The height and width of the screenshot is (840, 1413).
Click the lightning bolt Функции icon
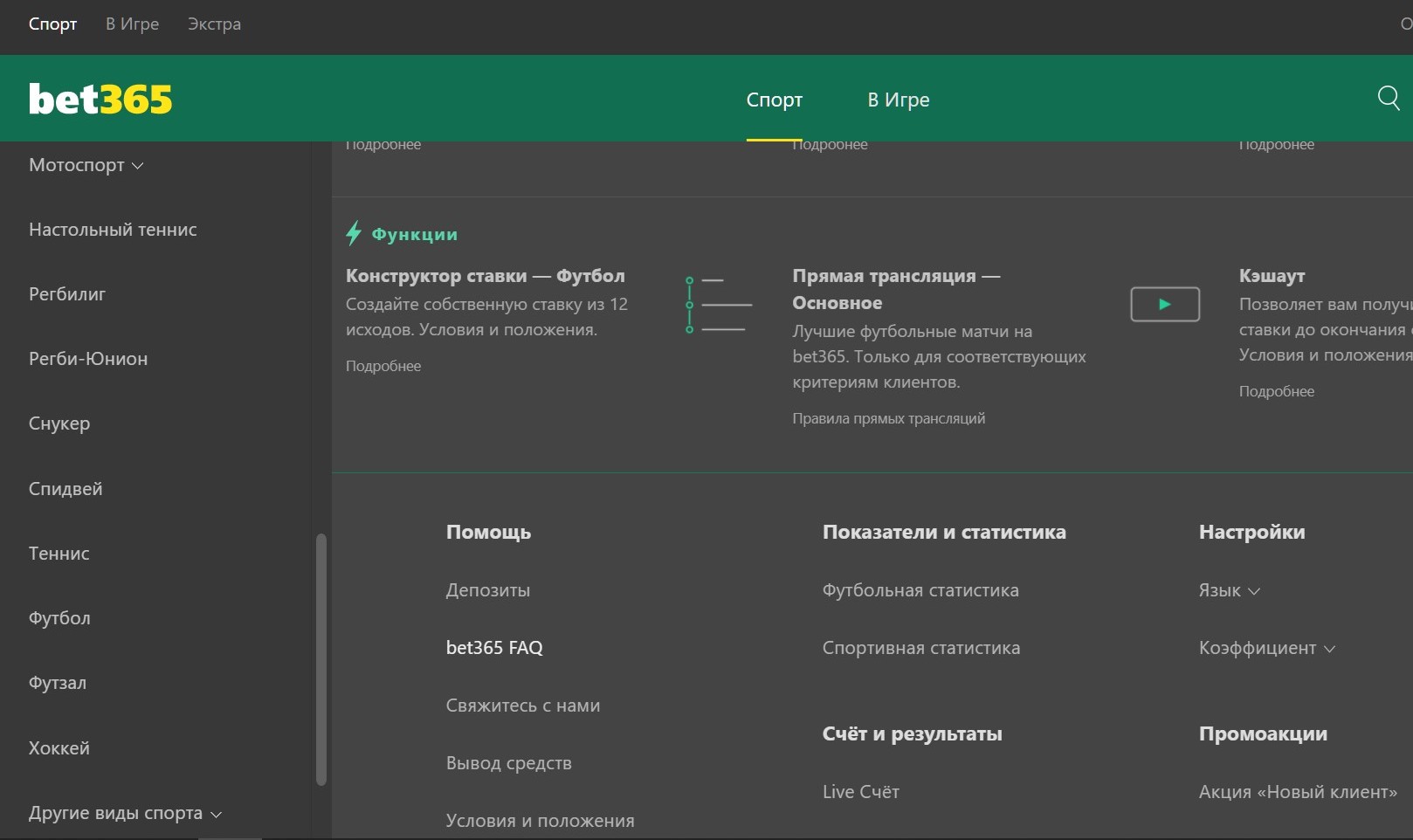coord(354,233)
